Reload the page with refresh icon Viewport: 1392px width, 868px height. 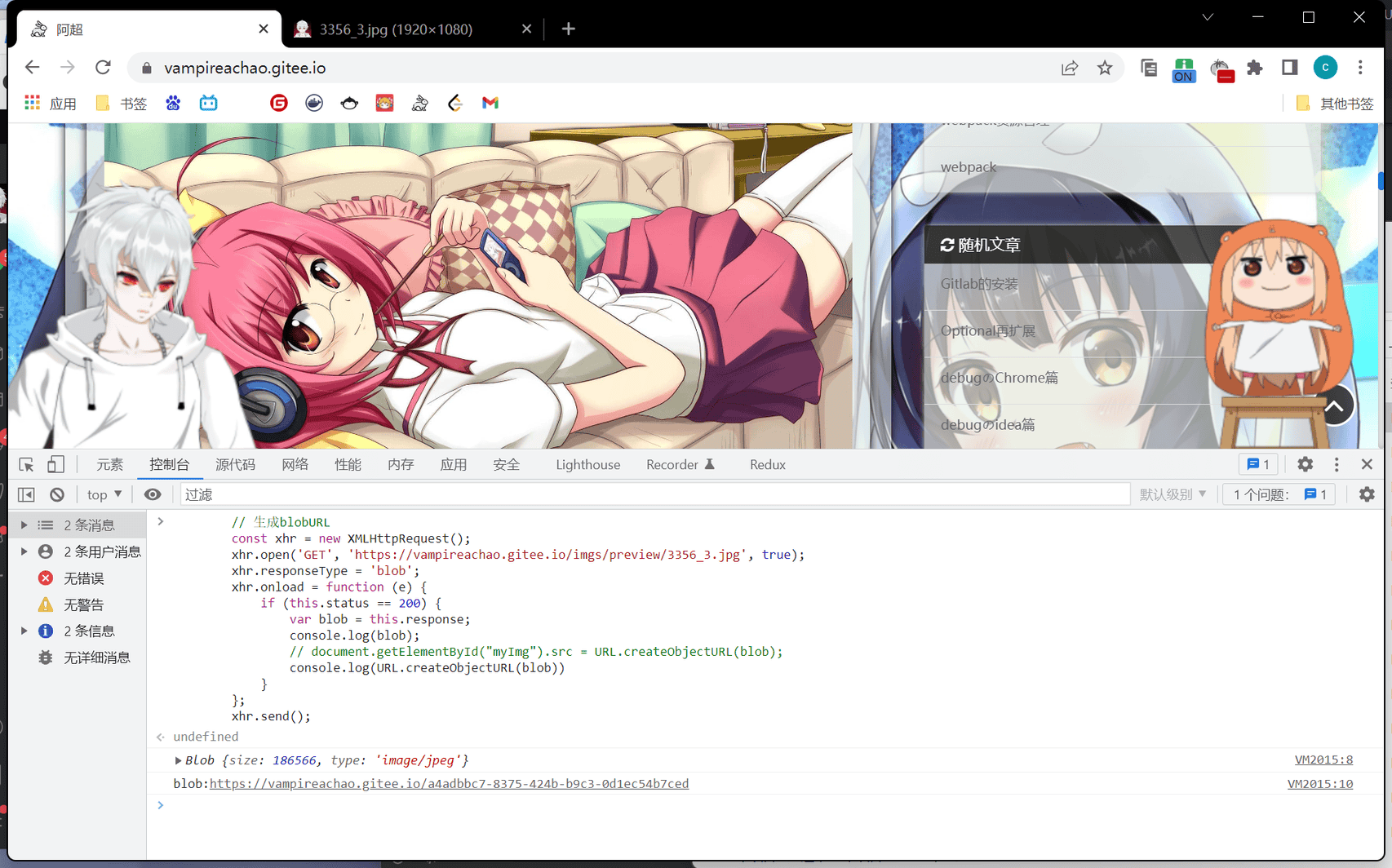103,68
